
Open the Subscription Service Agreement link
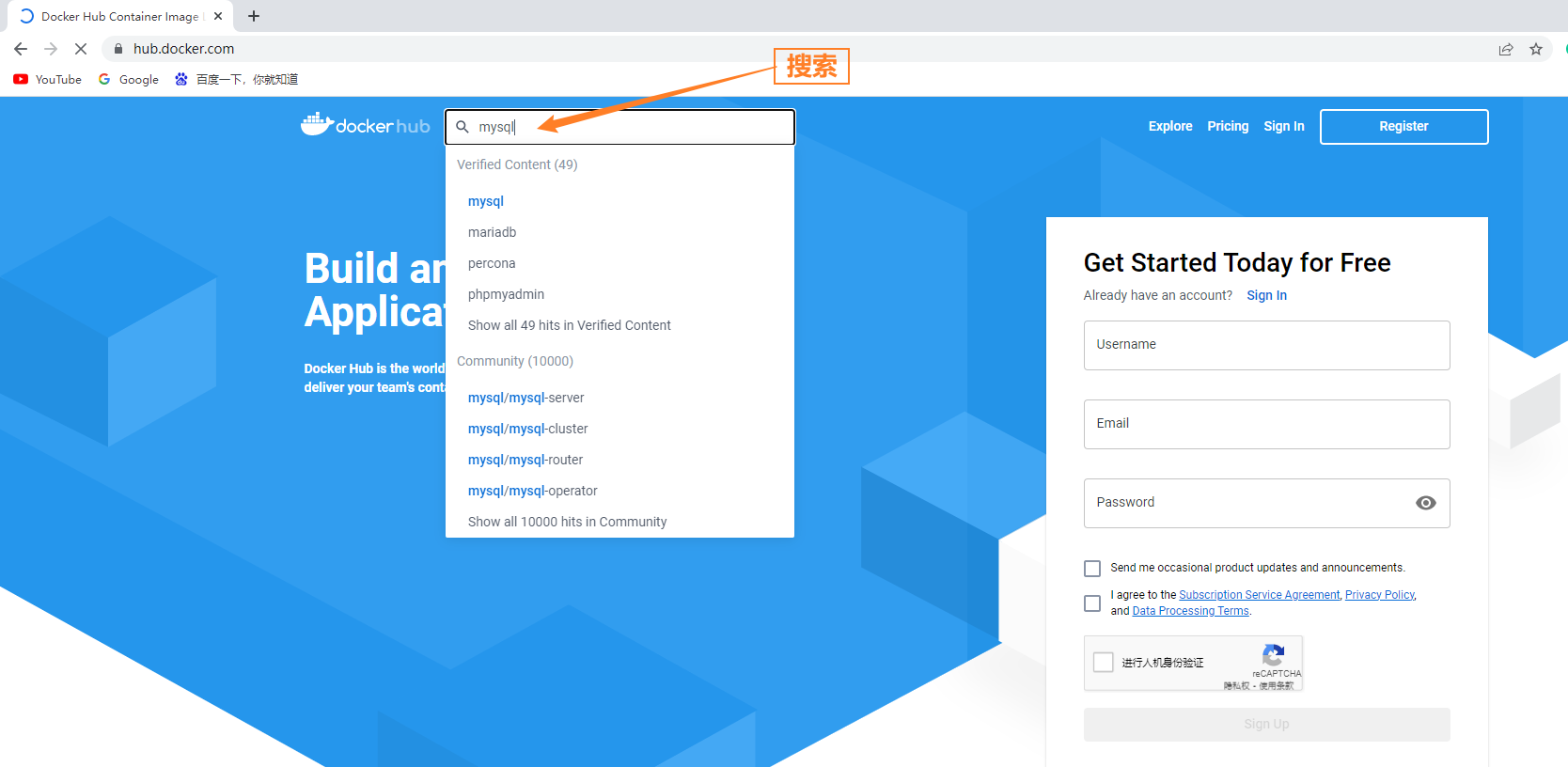[1259, 595]
